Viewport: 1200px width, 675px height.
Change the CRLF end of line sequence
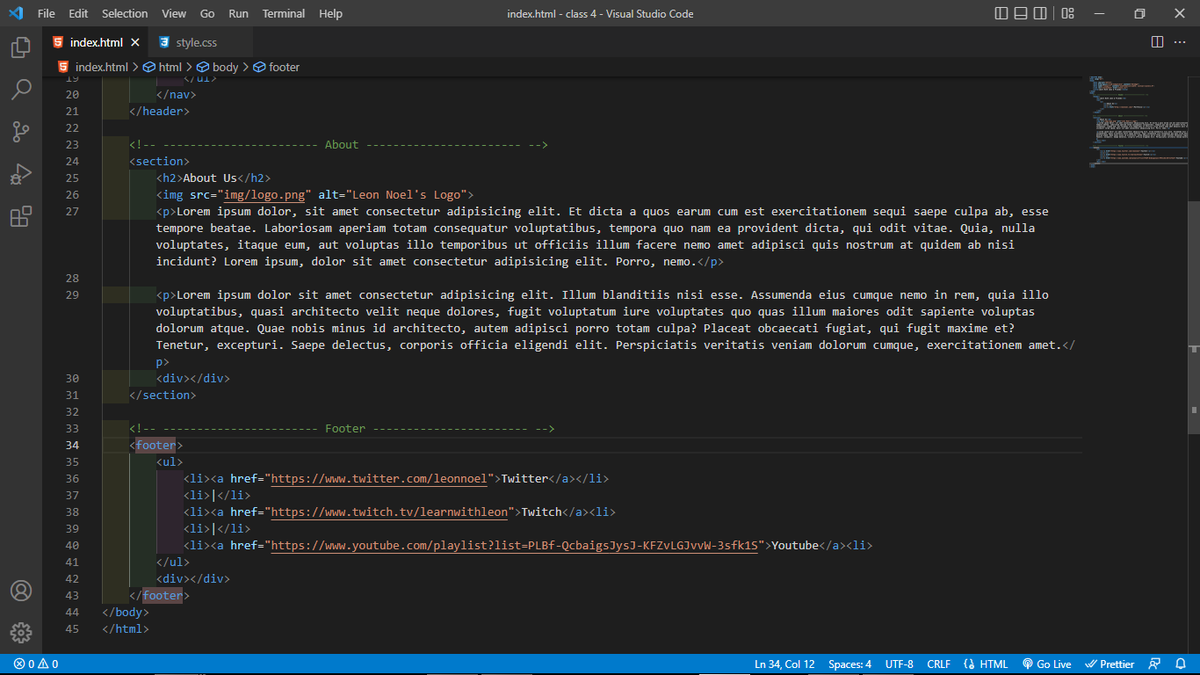point(939,664)
